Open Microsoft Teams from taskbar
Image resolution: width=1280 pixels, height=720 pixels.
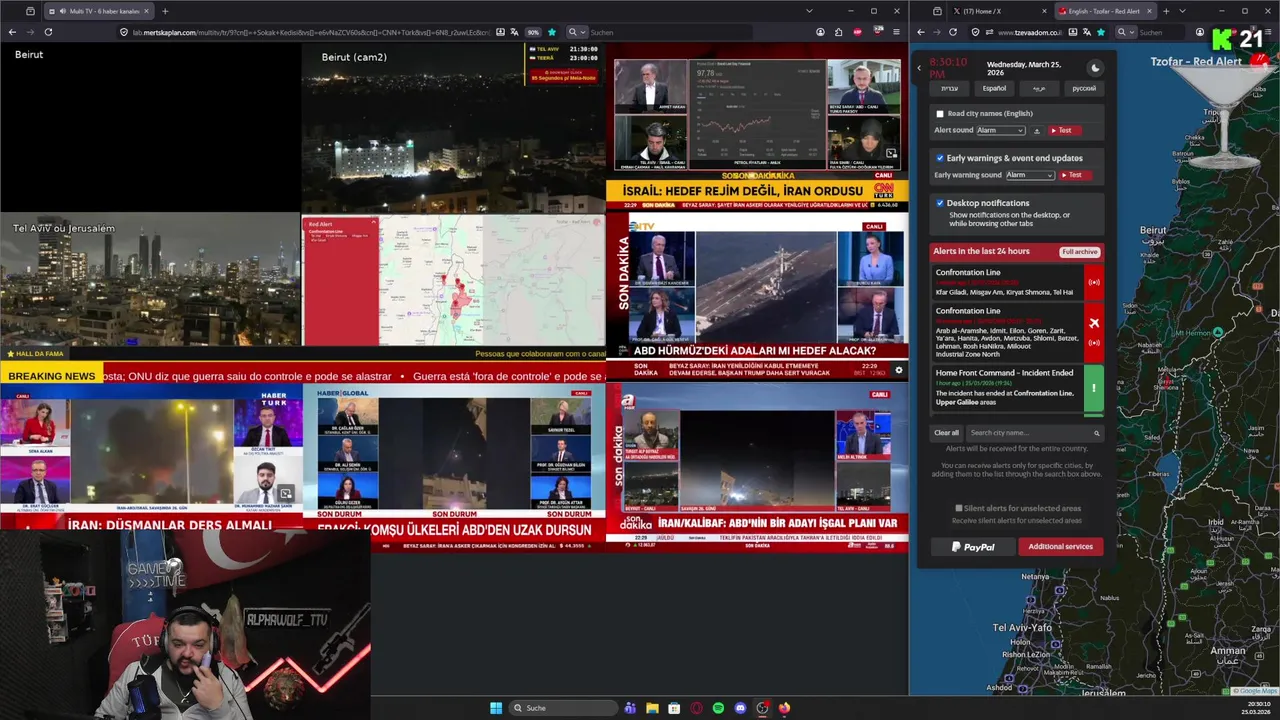[630, 708]
